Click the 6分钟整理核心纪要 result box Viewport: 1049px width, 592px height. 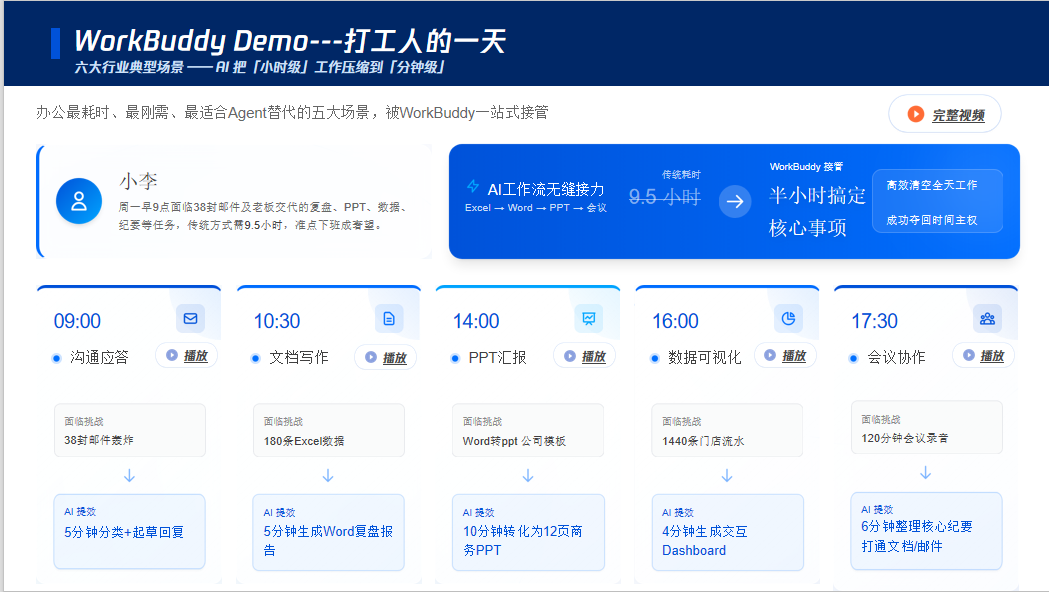[x=927, y=530]
